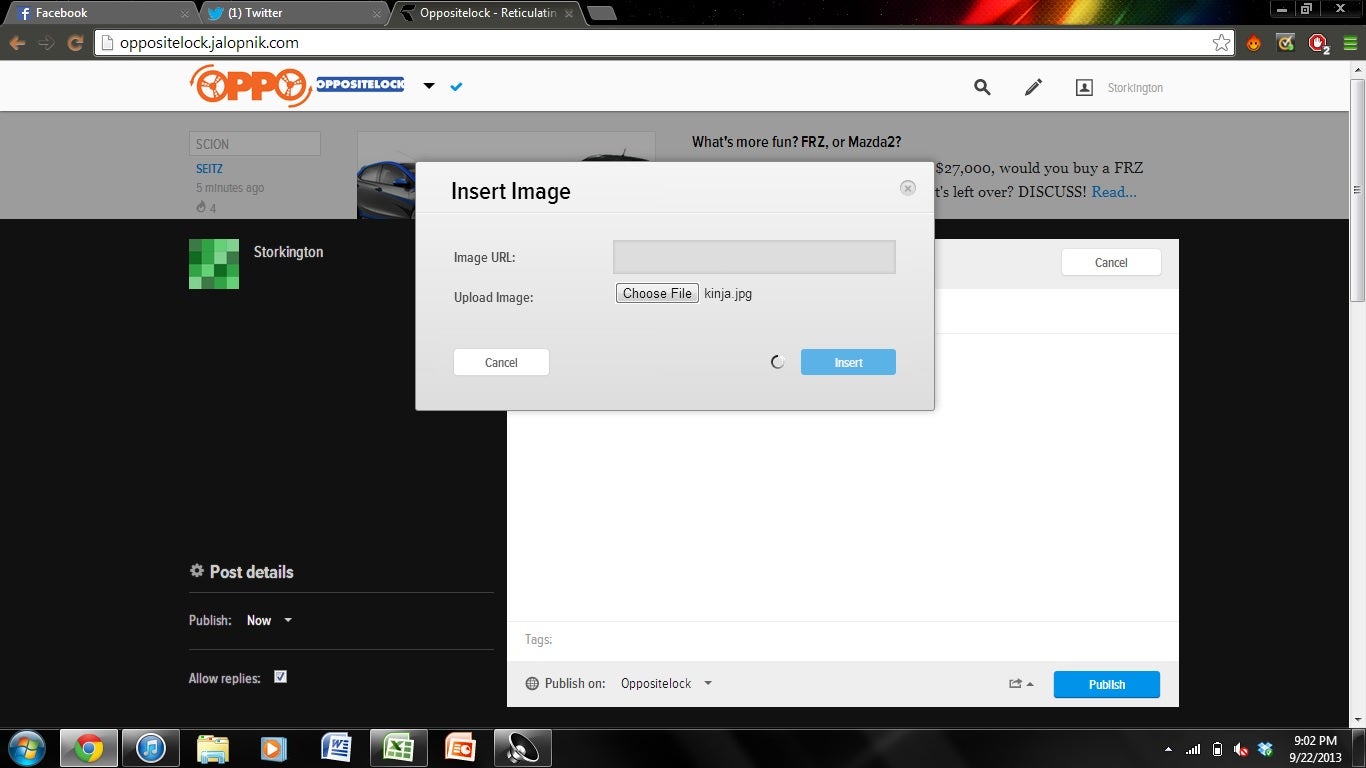The height and width of the screenshot is (768, 1366).
Task: Open iTunes from the taskbar
Action: coord(151,748)
